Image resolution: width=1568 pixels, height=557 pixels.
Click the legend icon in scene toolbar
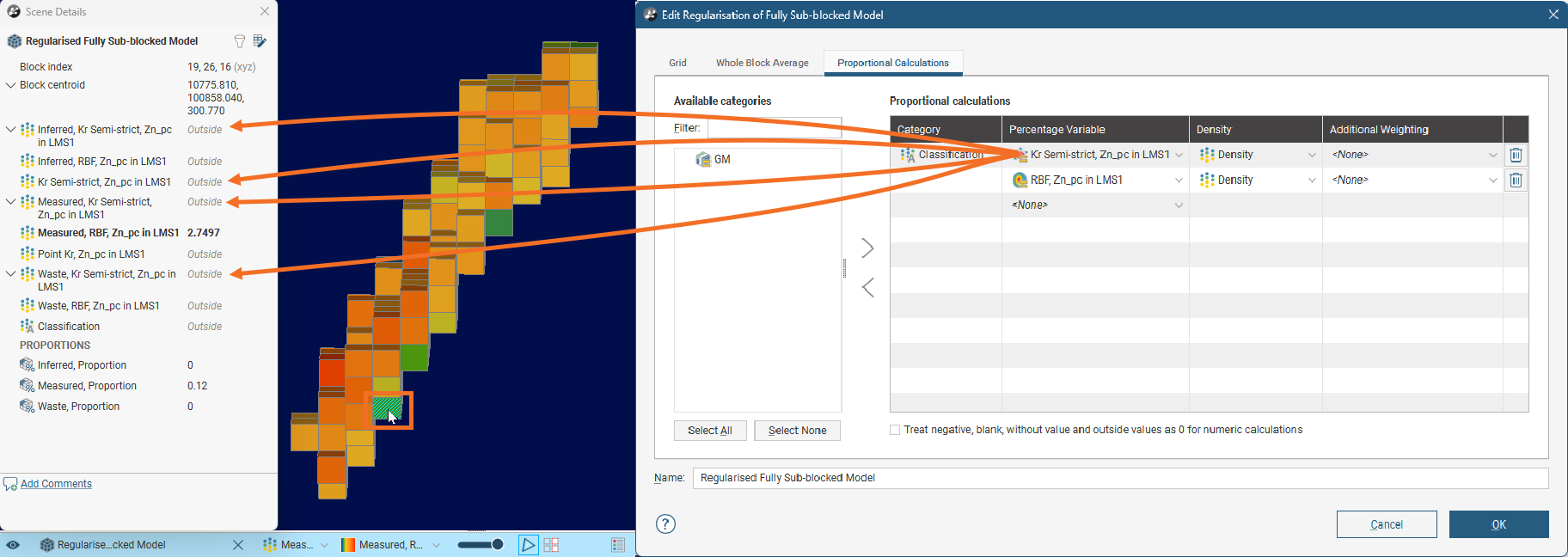click(618, 545)
